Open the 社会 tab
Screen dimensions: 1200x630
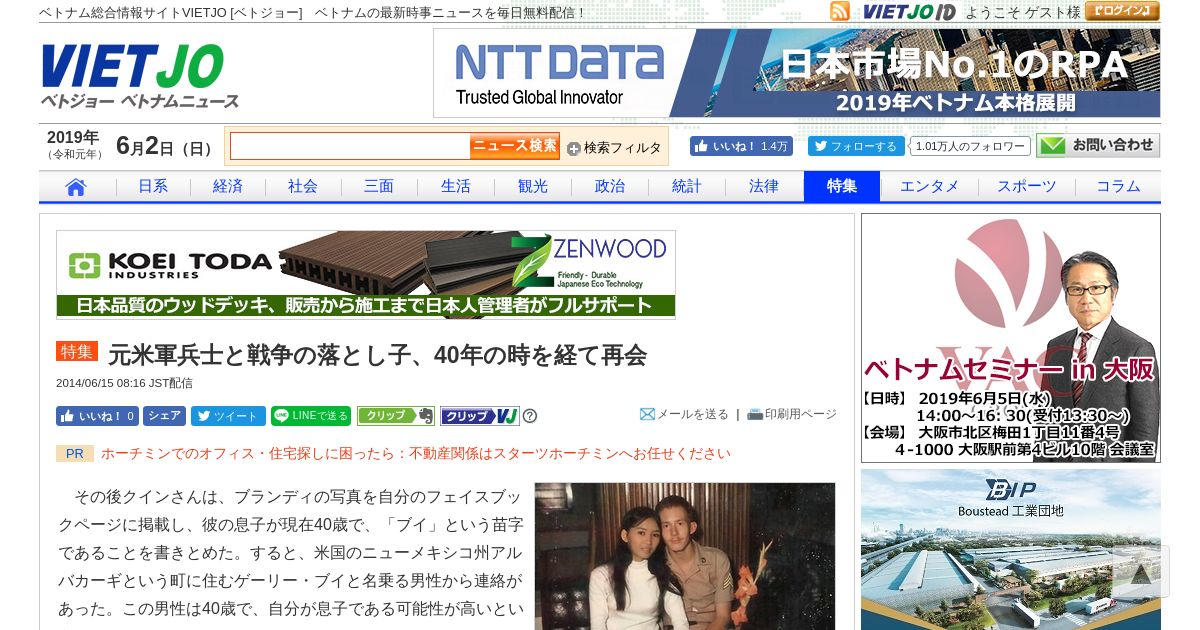coord(303,187)
